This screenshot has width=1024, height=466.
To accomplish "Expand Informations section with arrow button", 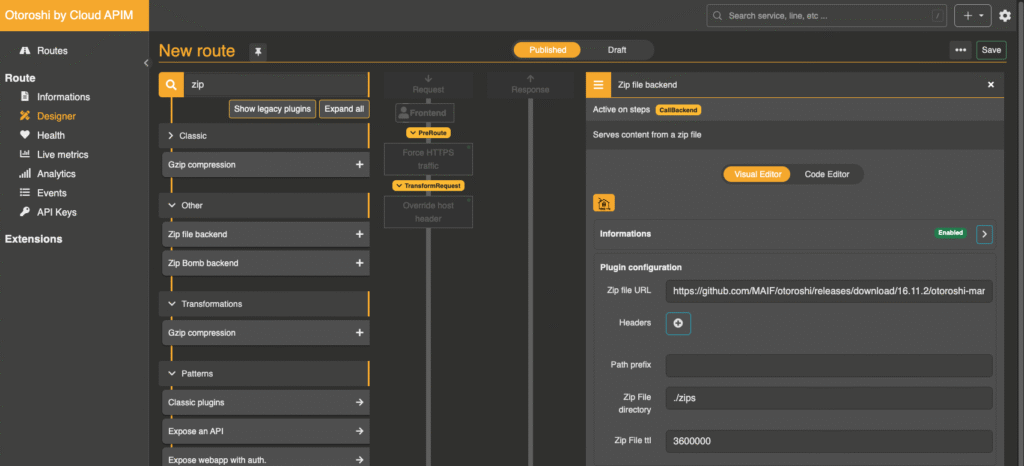I will coord(984,234).
